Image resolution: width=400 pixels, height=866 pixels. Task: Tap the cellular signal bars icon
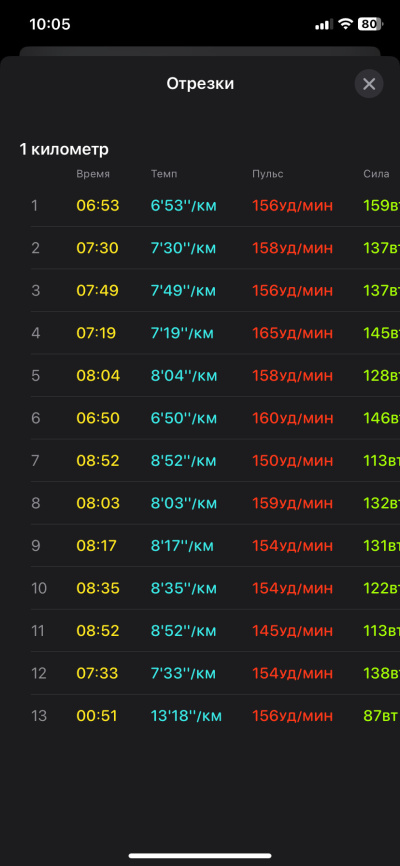[323, 24]
